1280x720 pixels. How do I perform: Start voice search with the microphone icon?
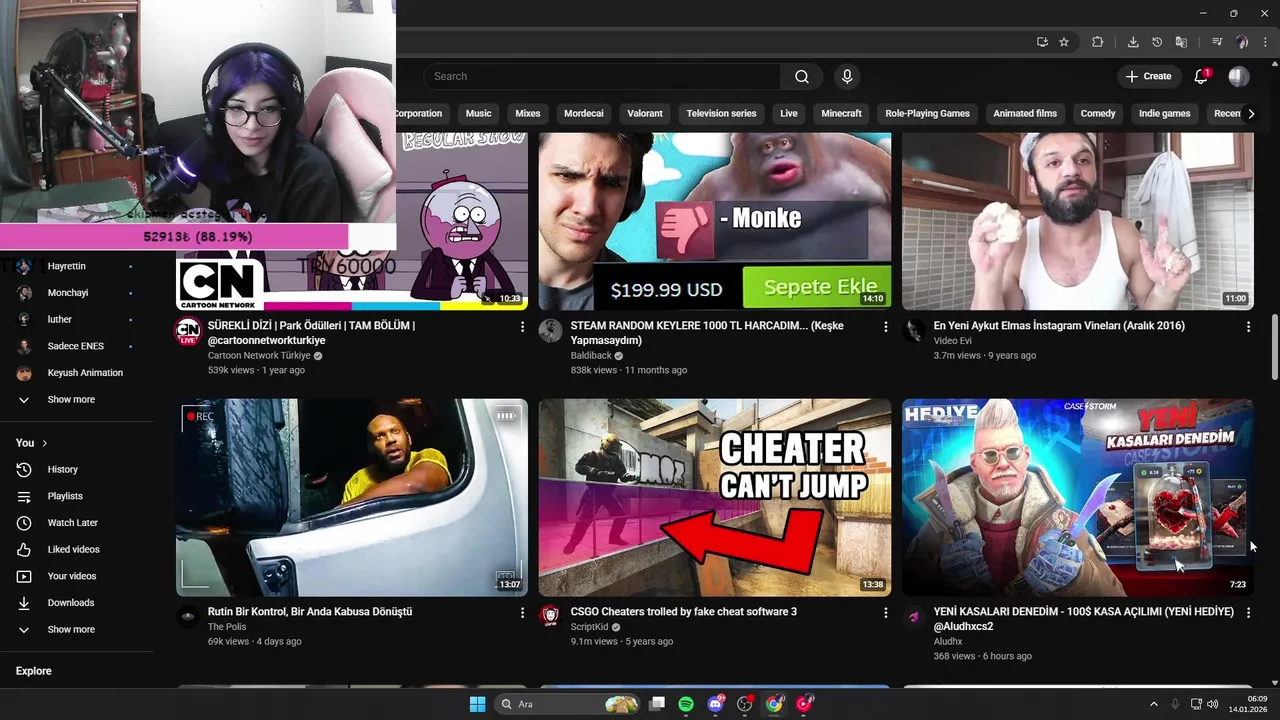[847, 76]
